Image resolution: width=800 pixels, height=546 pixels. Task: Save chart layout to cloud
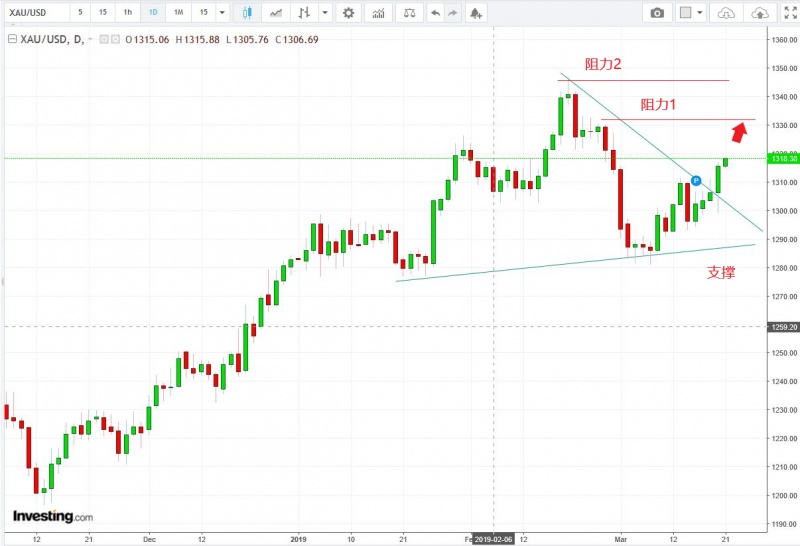click(760, 13)
